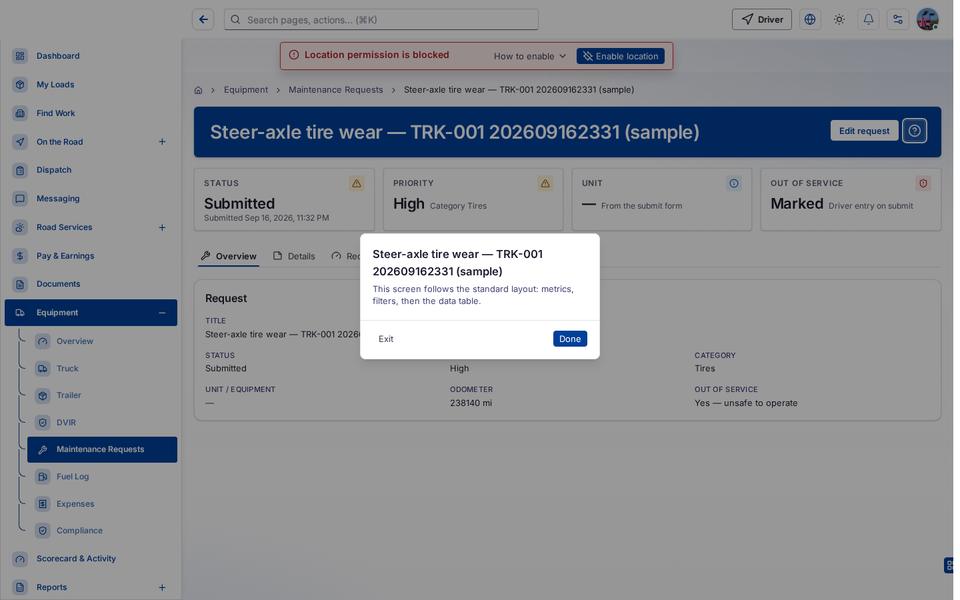Viewport: 960px width, 600px height.
Task: Click the Out of Service alert icon
Action: click(x=923, y=183)
